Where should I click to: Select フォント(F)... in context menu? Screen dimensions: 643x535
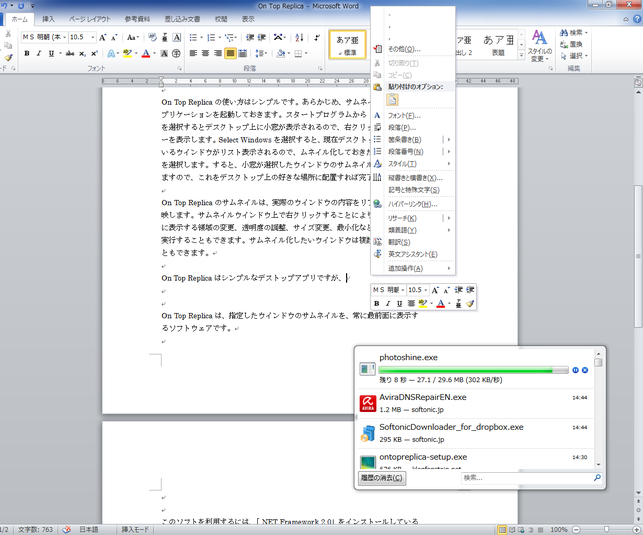413,116
